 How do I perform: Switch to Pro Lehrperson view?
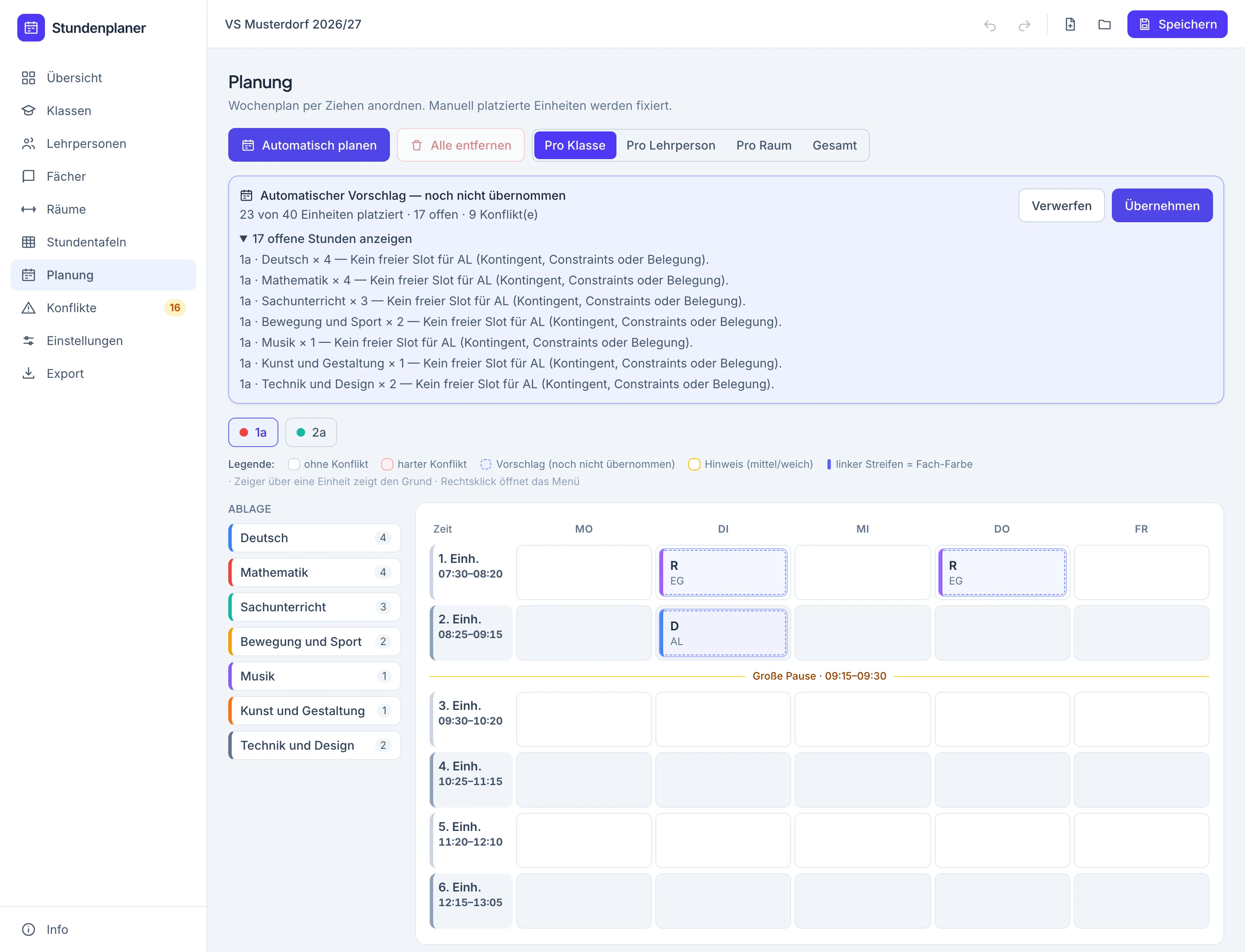pyautogui.click(x=670, y=146)
